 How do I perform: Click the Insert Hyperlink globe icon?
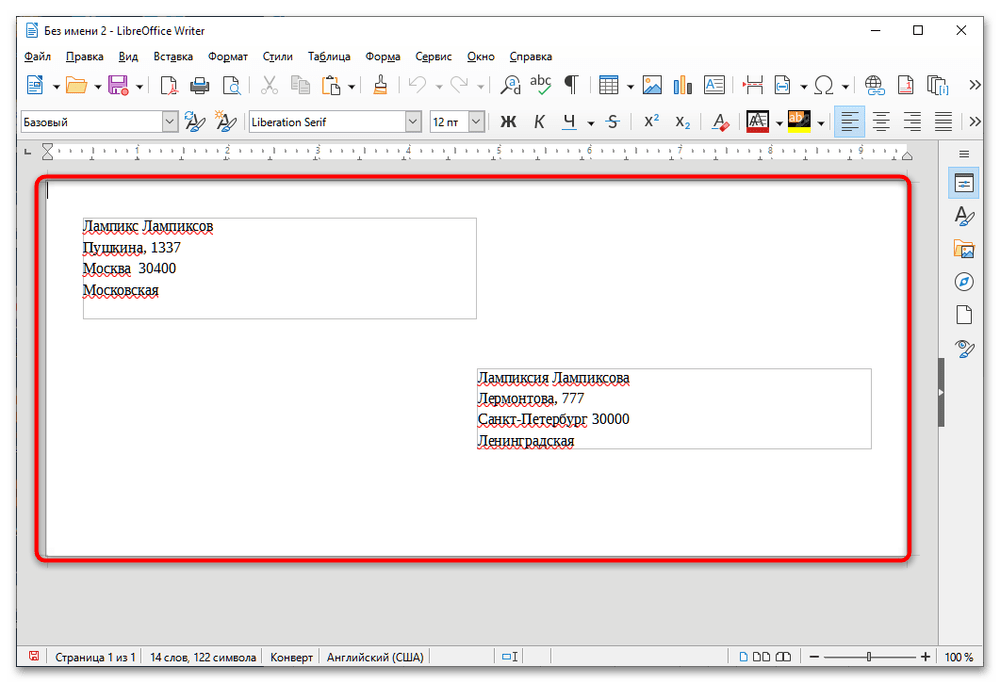pyautogui.click(x=875, y=85)
